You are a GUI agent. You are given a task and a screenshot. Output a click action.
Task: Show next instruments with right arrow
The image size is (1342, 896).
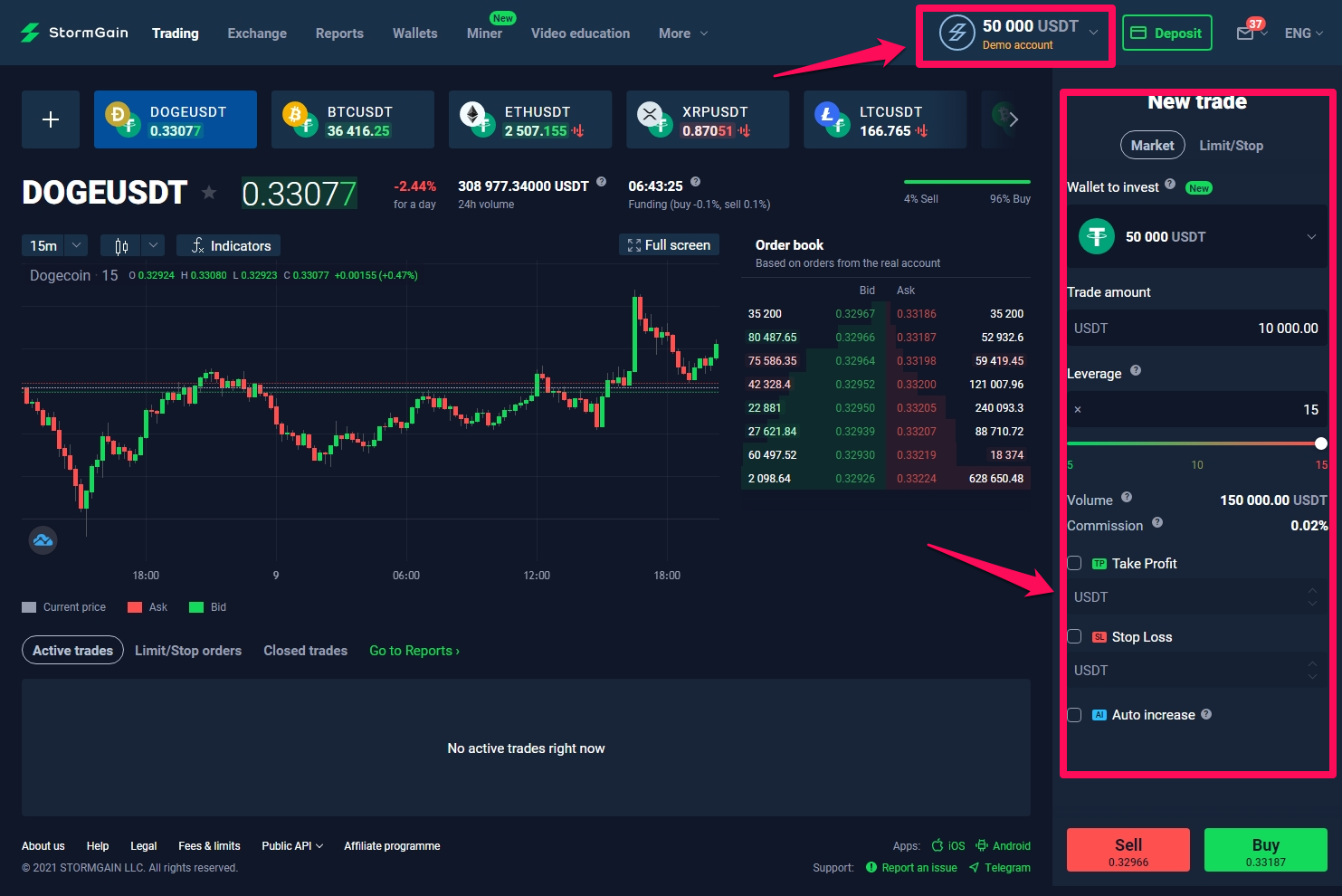(1014, 119)
